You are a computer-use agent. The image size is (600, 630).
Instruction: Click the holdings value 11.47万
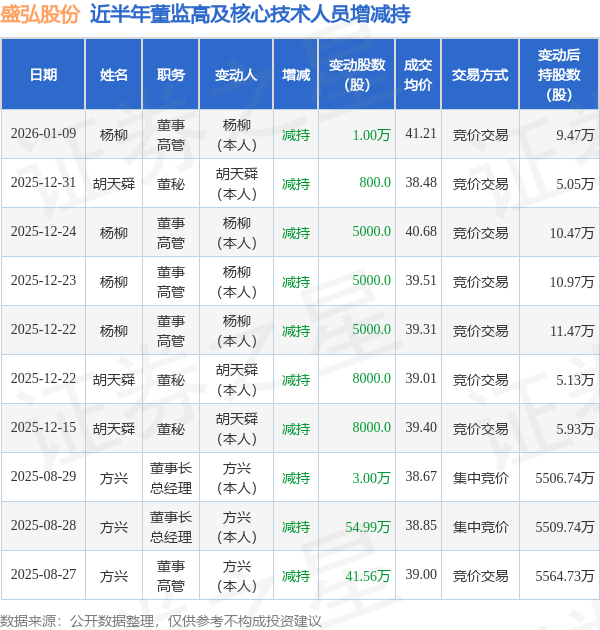pyautogui.click(x=572, y=331)
